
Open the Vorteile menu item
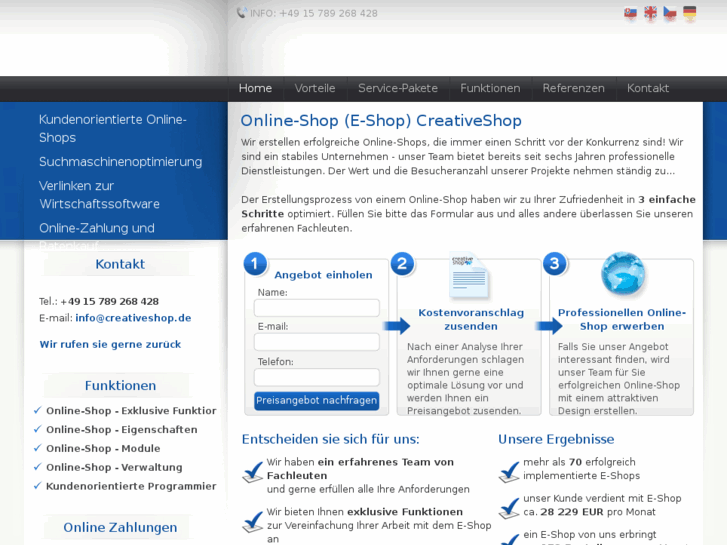click(315, 88)
